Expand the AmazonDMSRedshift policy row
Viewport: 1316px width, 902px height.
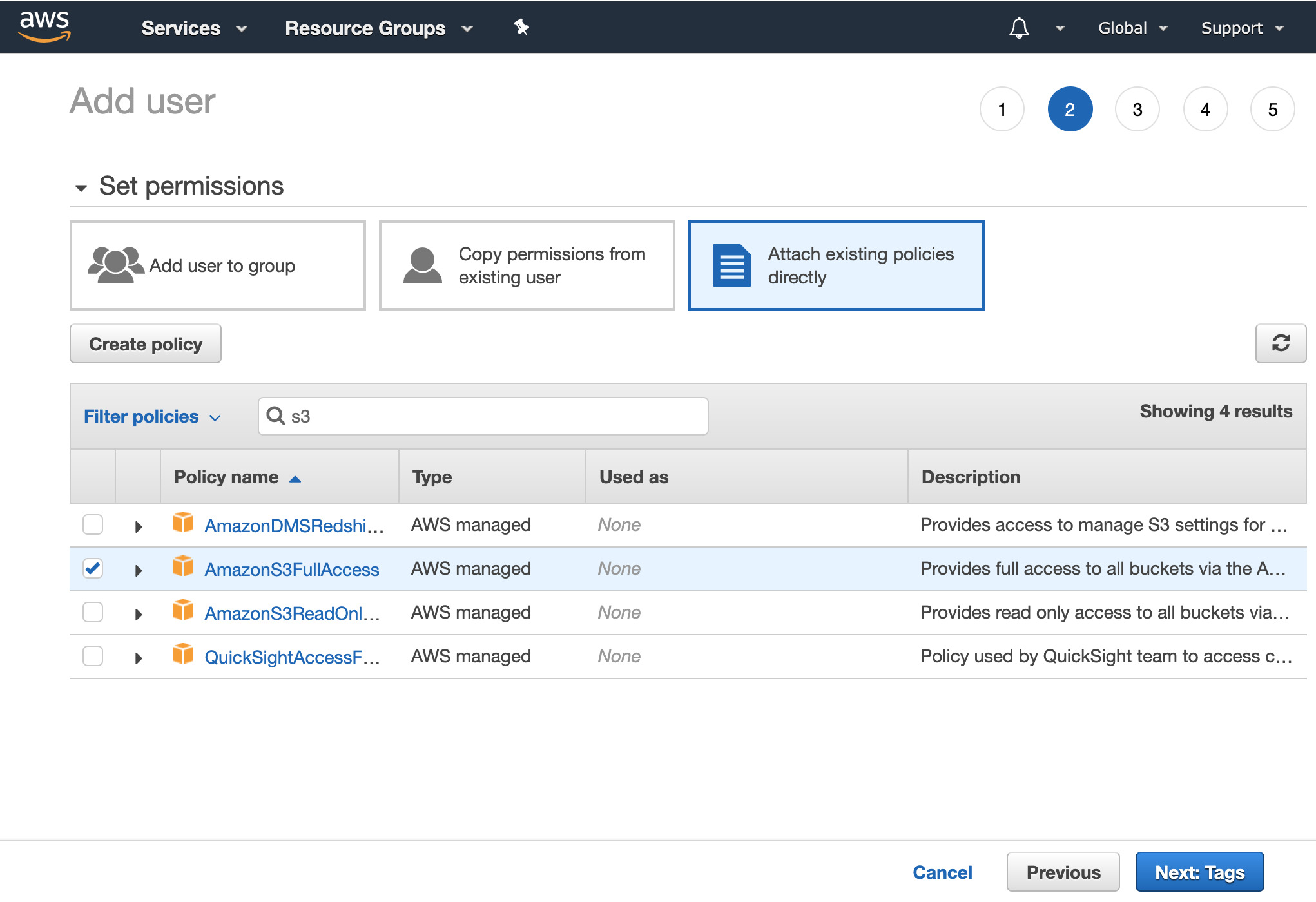(138, 526)
